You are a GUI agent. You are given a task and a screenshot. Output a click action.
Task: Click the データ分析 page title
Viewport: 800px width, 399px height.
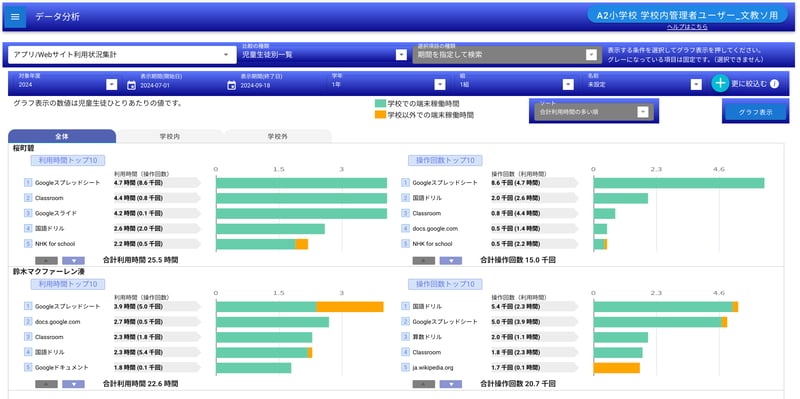(x=57, y=16)
